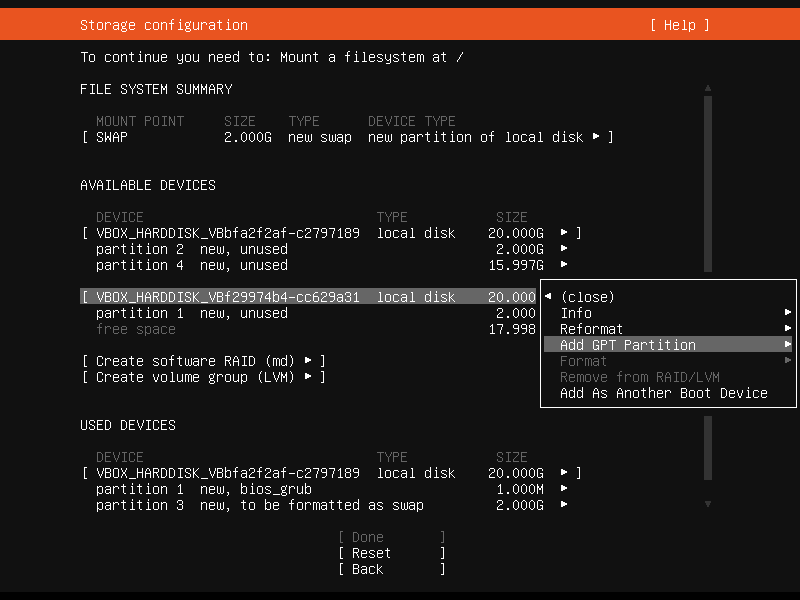The image size is (800, 600).
Task: Expand arrow for partition 4 (15.997G)
Action: click(x=564, y=264)
